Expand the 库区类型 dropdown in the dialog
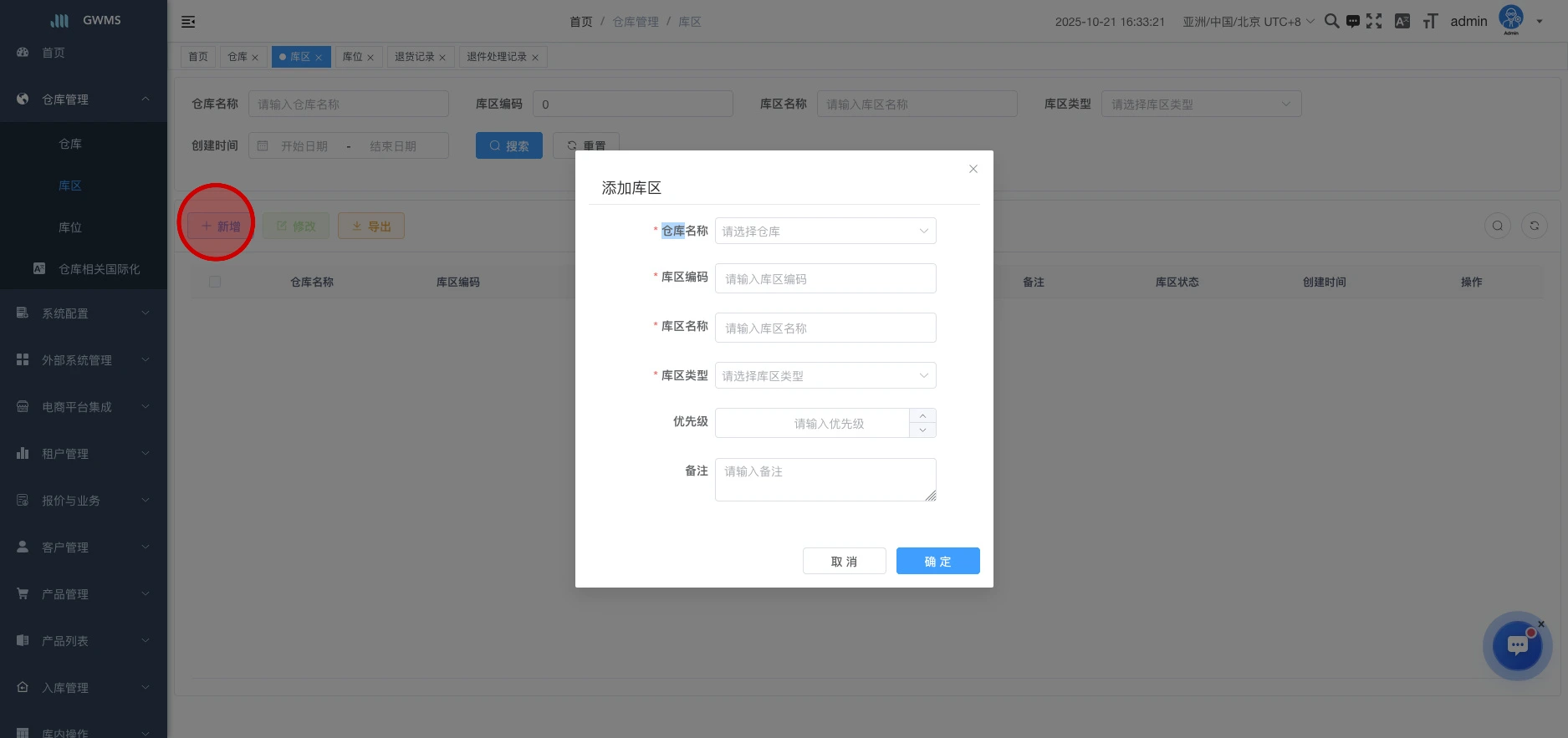The height and width of the screenshot is (738, 1568). [825, 376]
